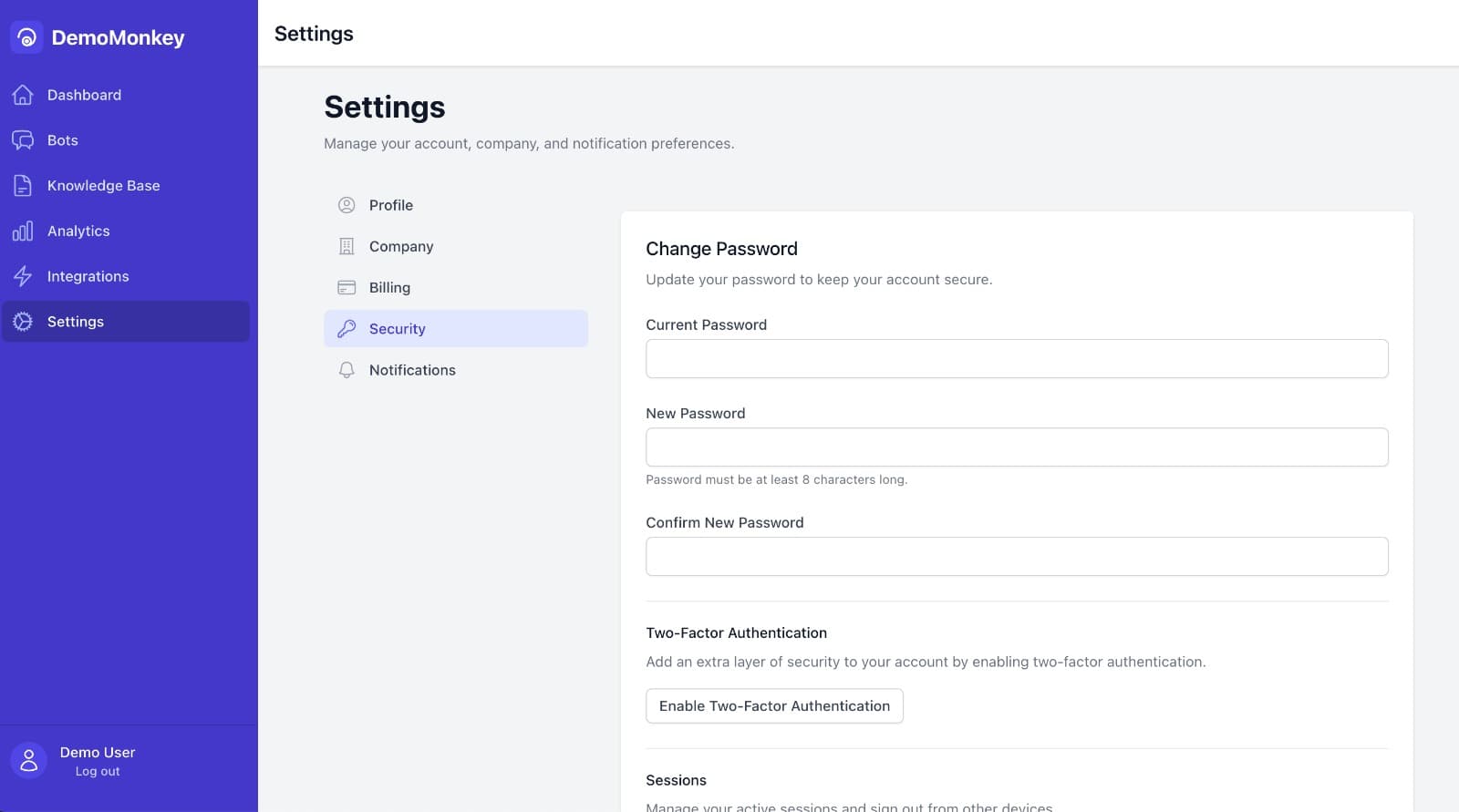Click the Billing credit card icon
This screenshot has height=812, width=1459.
(347, 287)
